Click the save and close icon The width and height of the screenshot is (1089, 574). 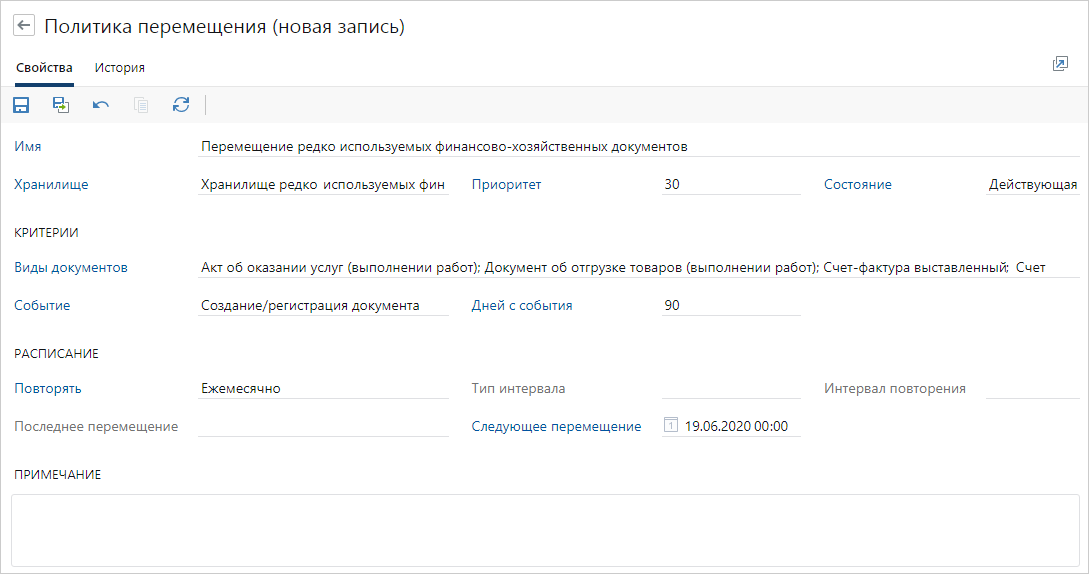[61, 105]
